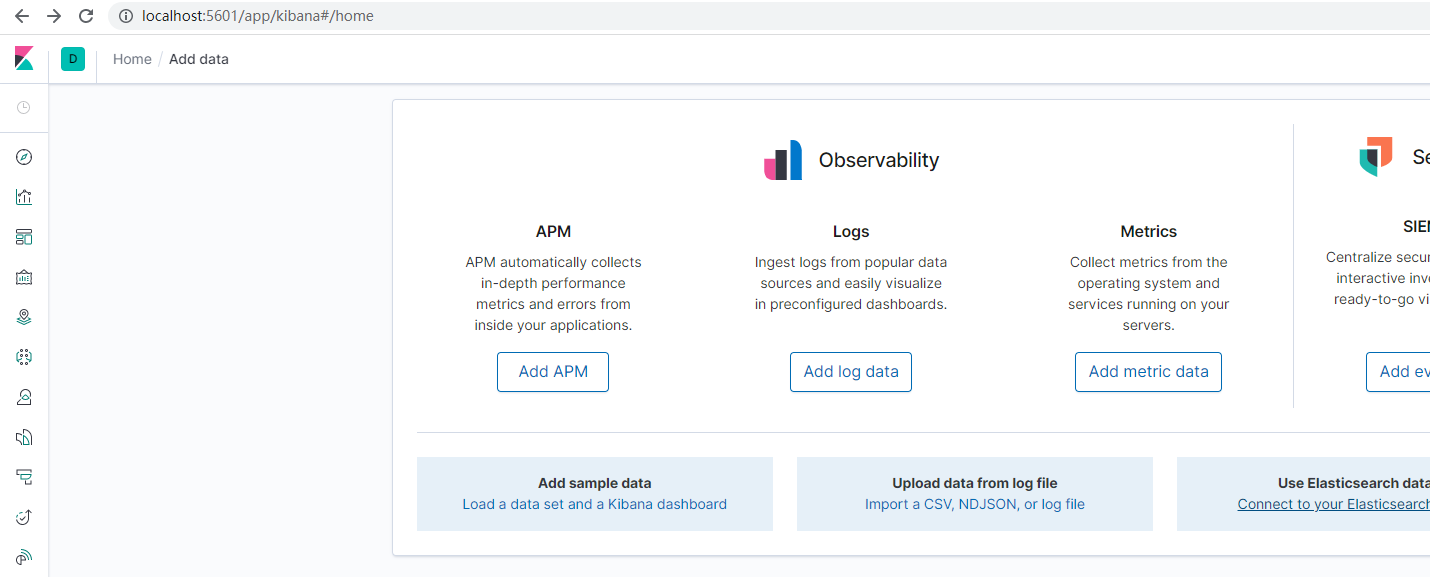Viewport: 1430px width, 577px height.
Task: Open the Maps icon in sidebar
Action: (x=24, y=317)
